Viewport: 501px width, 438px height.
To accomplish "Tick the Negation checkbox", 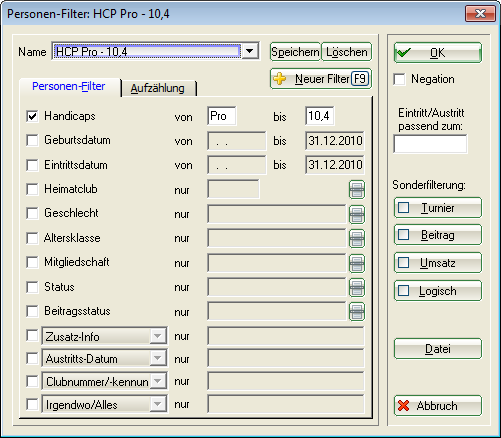I will pos(399,79).
